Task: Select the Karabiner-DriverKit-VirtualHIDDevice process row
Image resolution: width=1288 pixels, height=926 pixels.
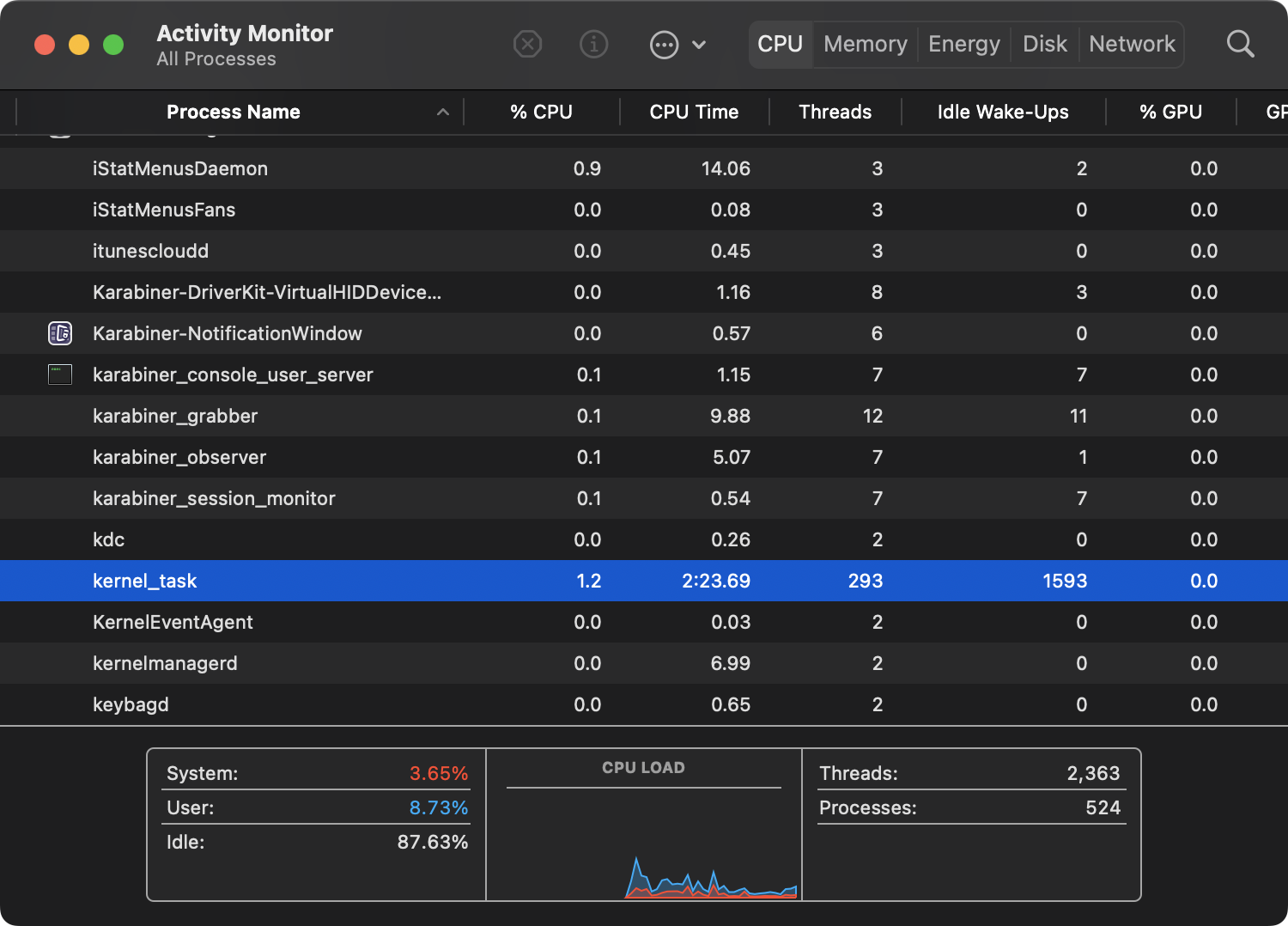Action: click(x=644, y=292)
